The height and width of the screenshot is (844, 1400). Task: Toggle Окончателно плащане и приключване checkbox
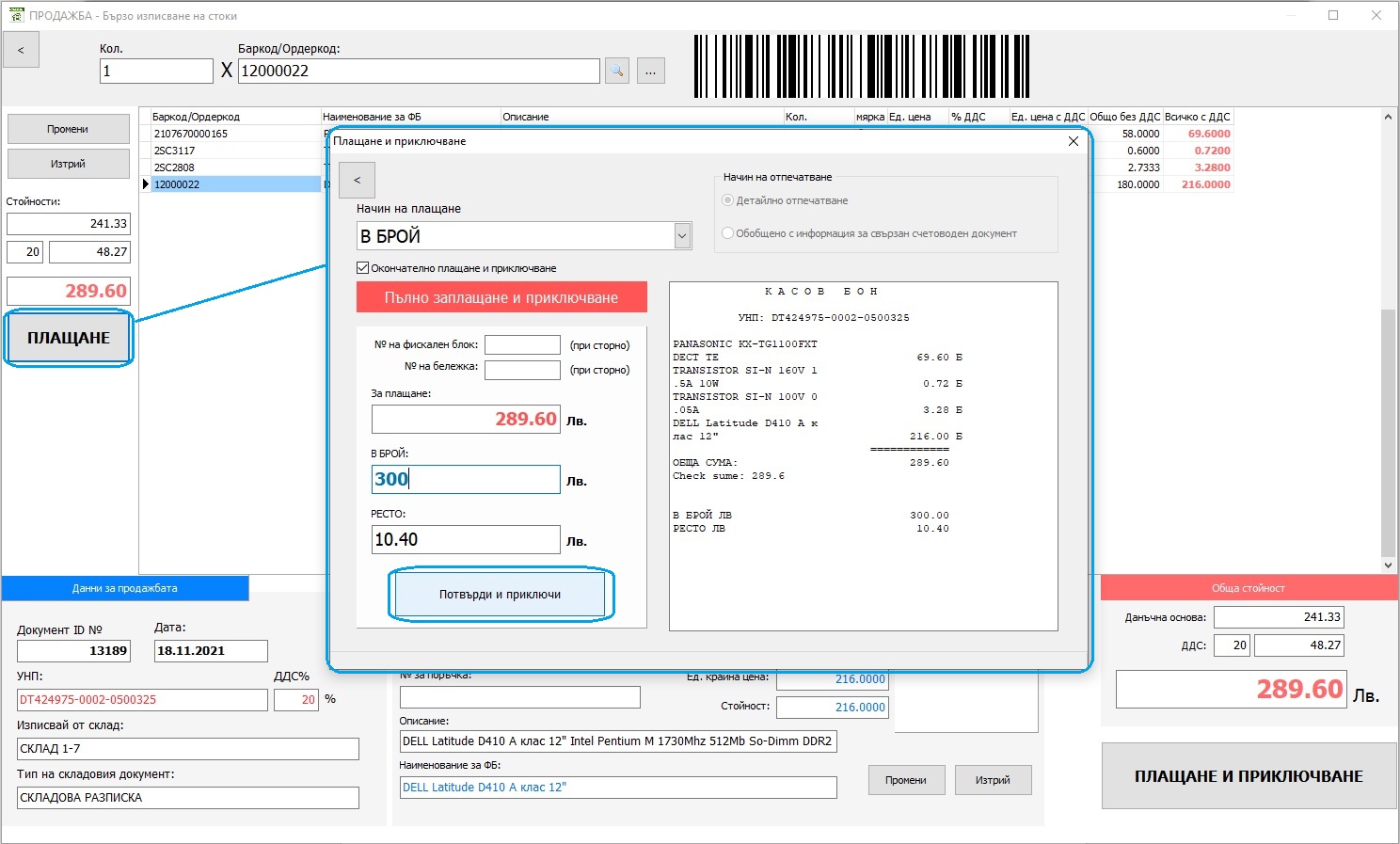(362, 268)
